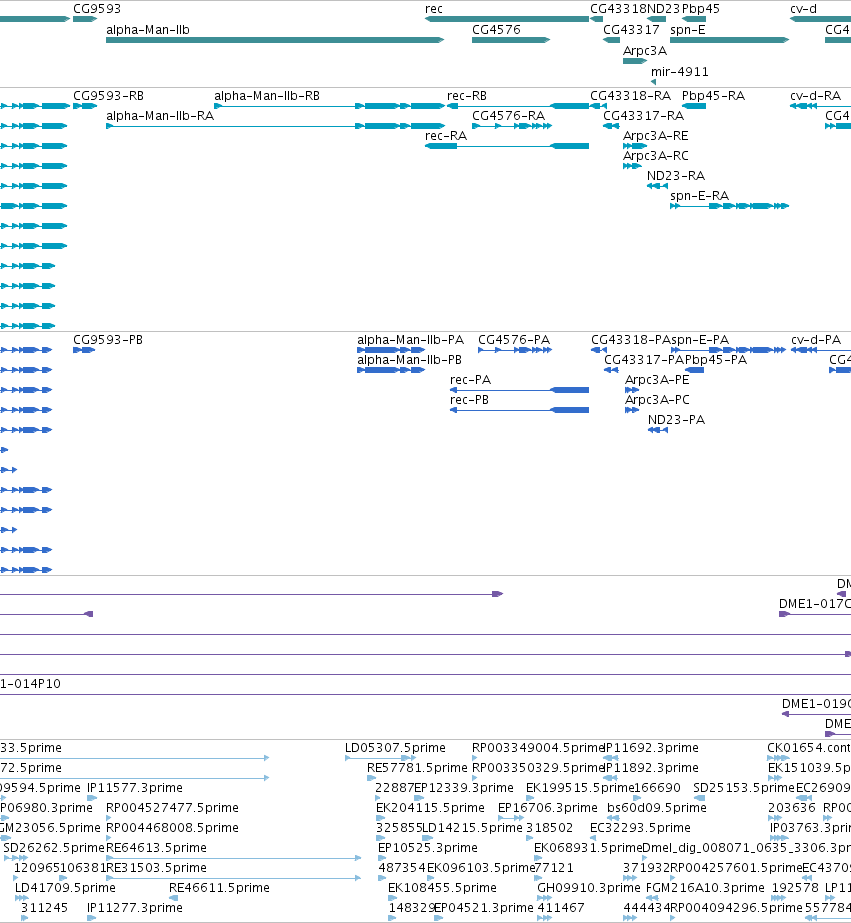The height and width of the screenshot is (923, 851).
Task: Select the CG4576-RA transcript label
Action: point(508,116)
